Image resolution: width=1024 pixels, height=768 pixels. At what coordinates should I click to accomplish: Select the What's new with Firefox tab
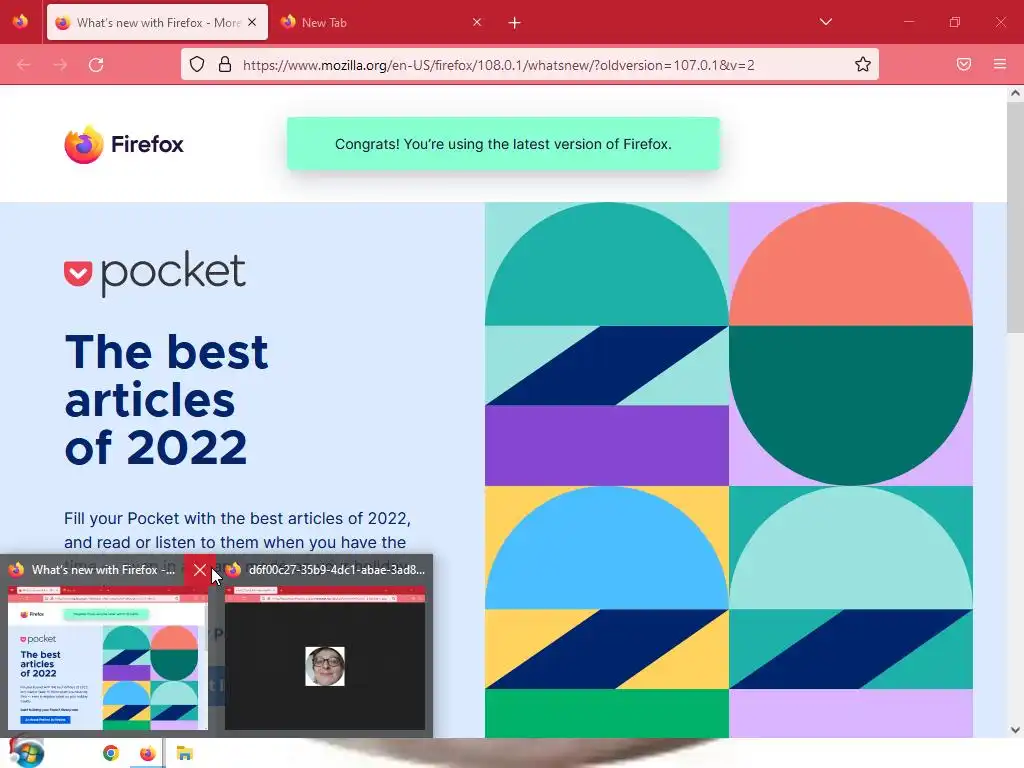(x=157, y=22)
